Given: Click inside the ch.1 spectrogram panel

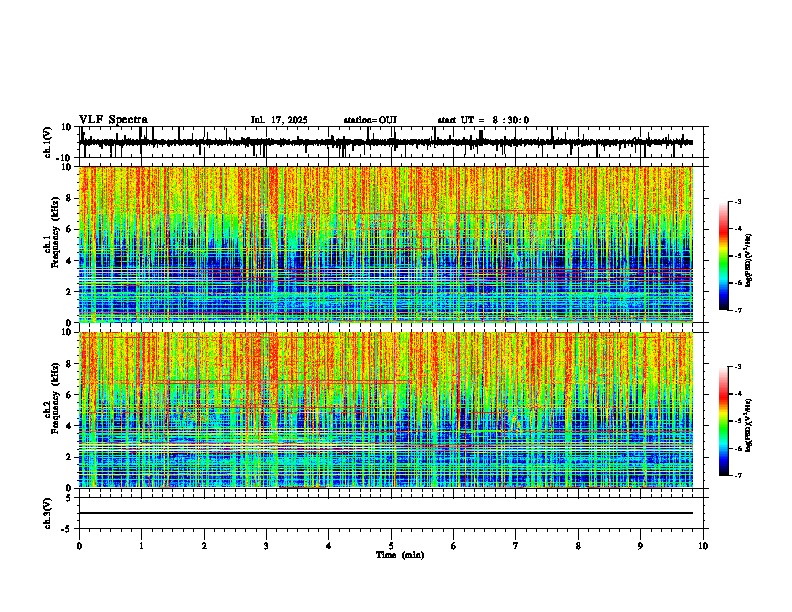Looking at the screenshot, I should pyautogui.click(x=386, y=244).
